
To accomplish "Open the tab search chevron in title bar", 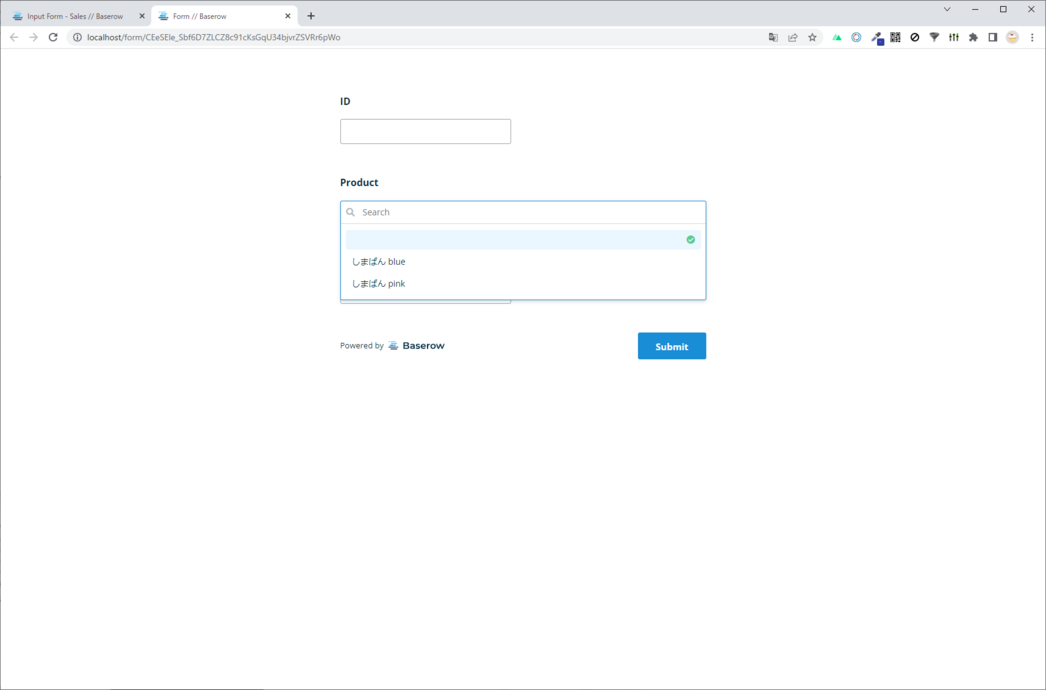I will coord(947,10).
